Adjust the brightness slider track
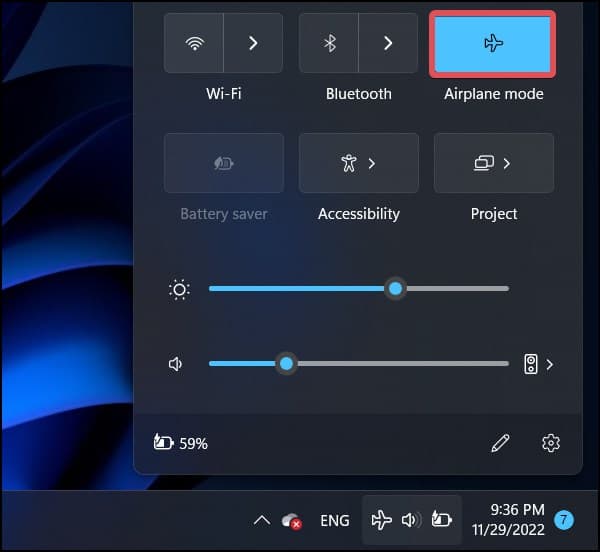 pyautogui.click(x=359, y=289)
